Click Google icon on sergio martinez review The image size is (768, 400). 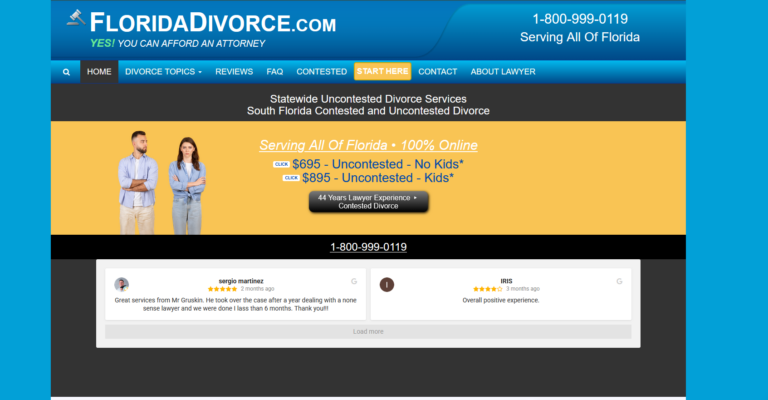pos(354,282)
